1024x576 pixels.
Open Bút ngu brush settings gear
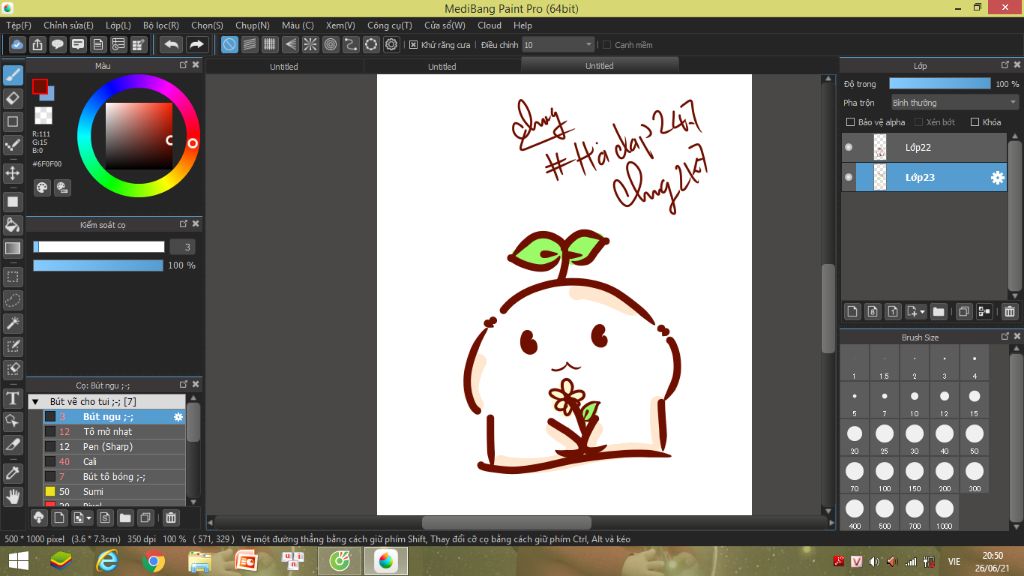pos(178,417)
